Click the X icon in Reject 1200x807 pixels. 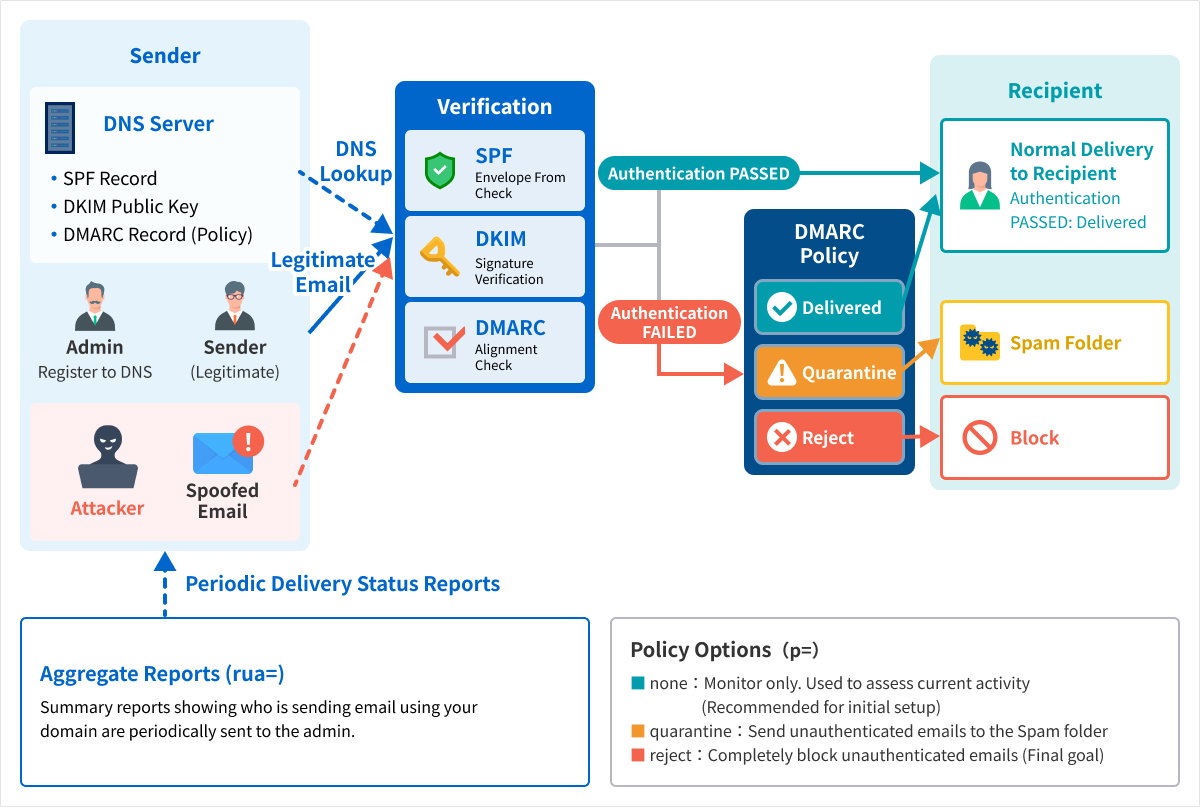[781, 437]
